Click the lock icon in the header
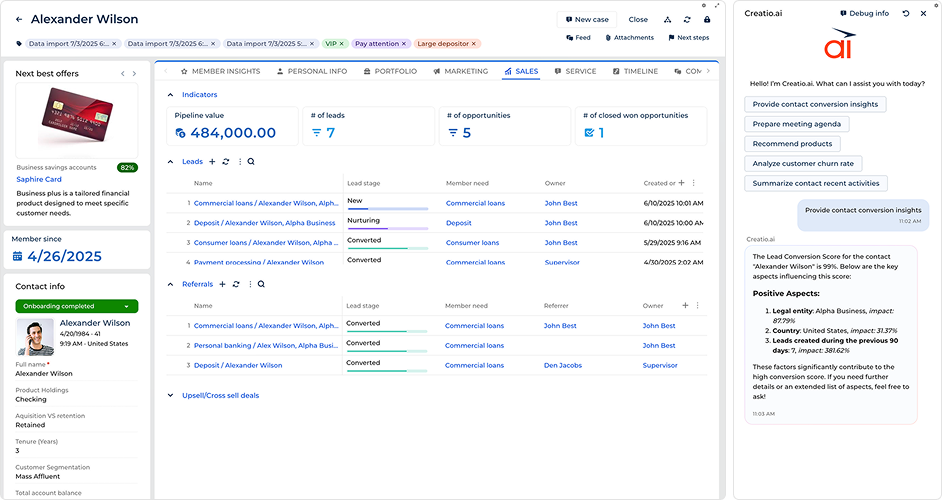The height and width of the screenshot is (500, 942). (707, 19)
